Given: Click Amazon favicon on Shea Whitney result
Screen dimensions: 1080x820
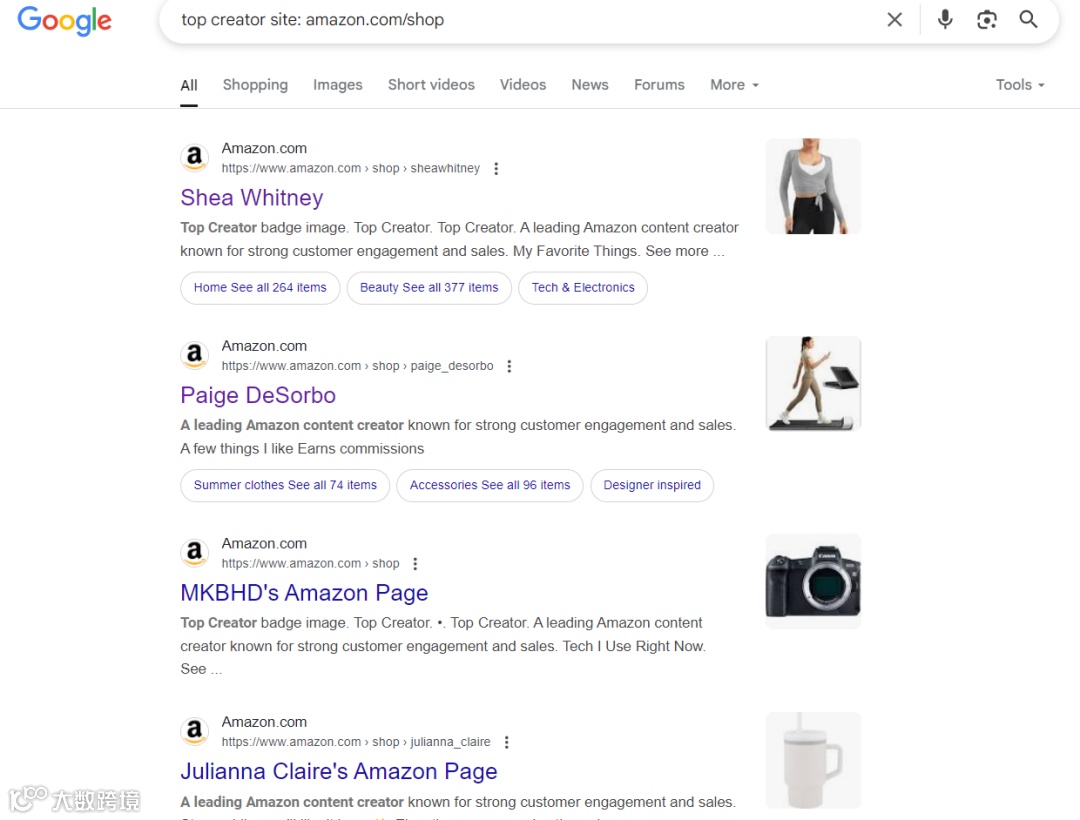Looking at the screenshot, I should point(195,158).
